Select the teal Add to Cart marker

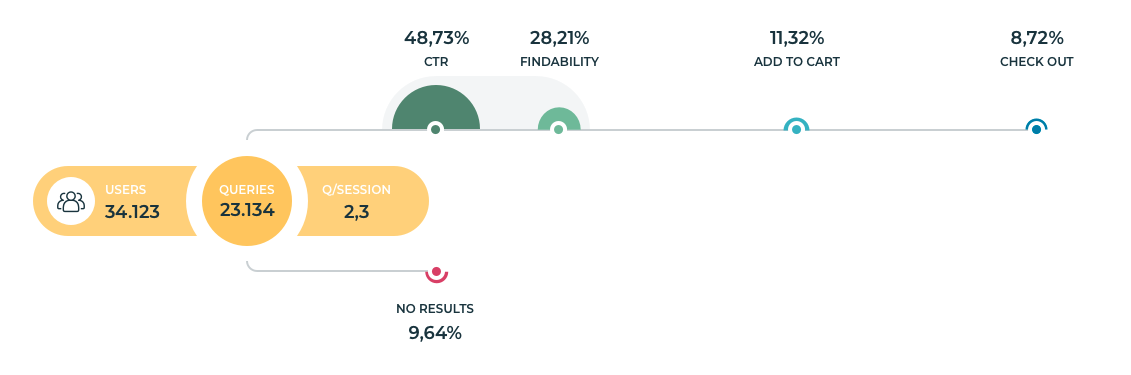pos(796,128)
